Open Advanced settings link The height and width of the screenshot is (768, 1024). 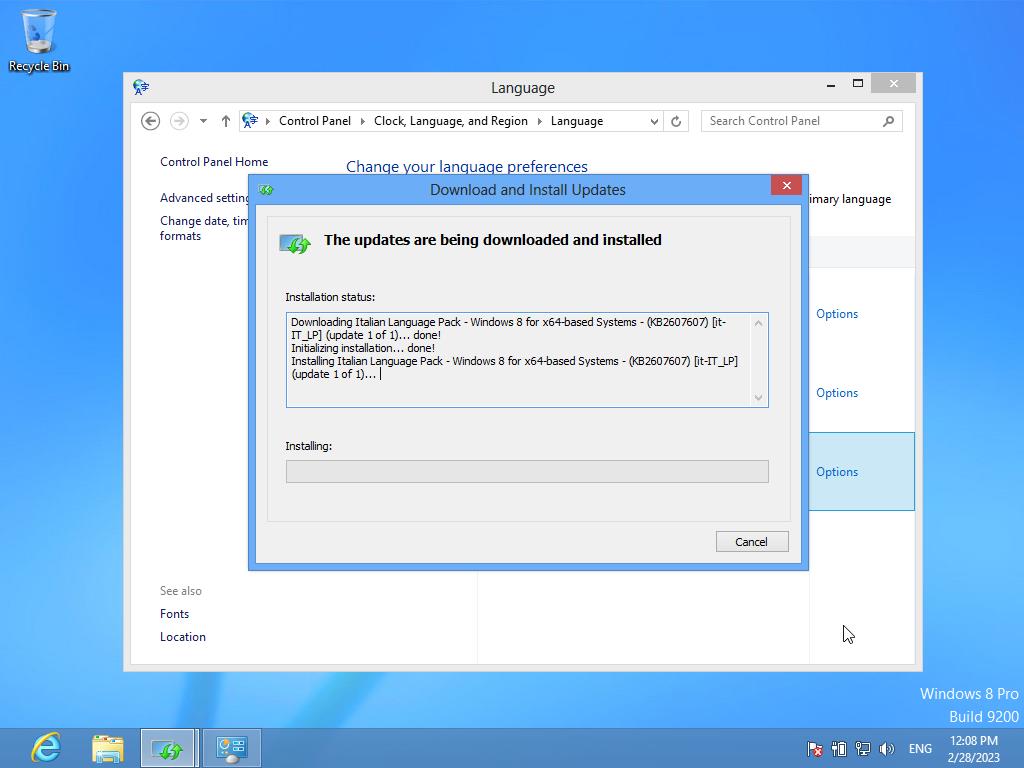[x=204, y=198]
